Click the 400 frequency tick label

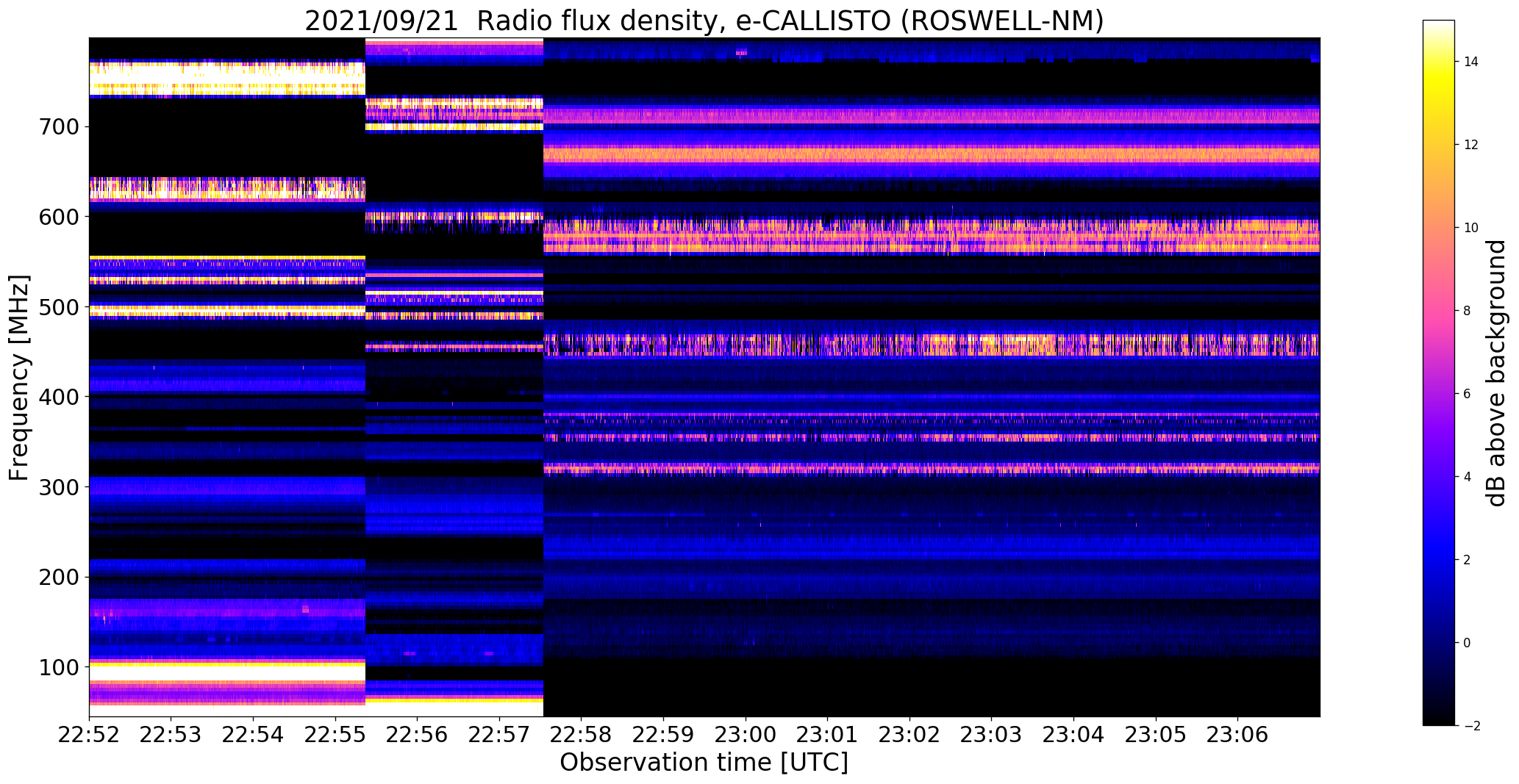tap(58, 397)
